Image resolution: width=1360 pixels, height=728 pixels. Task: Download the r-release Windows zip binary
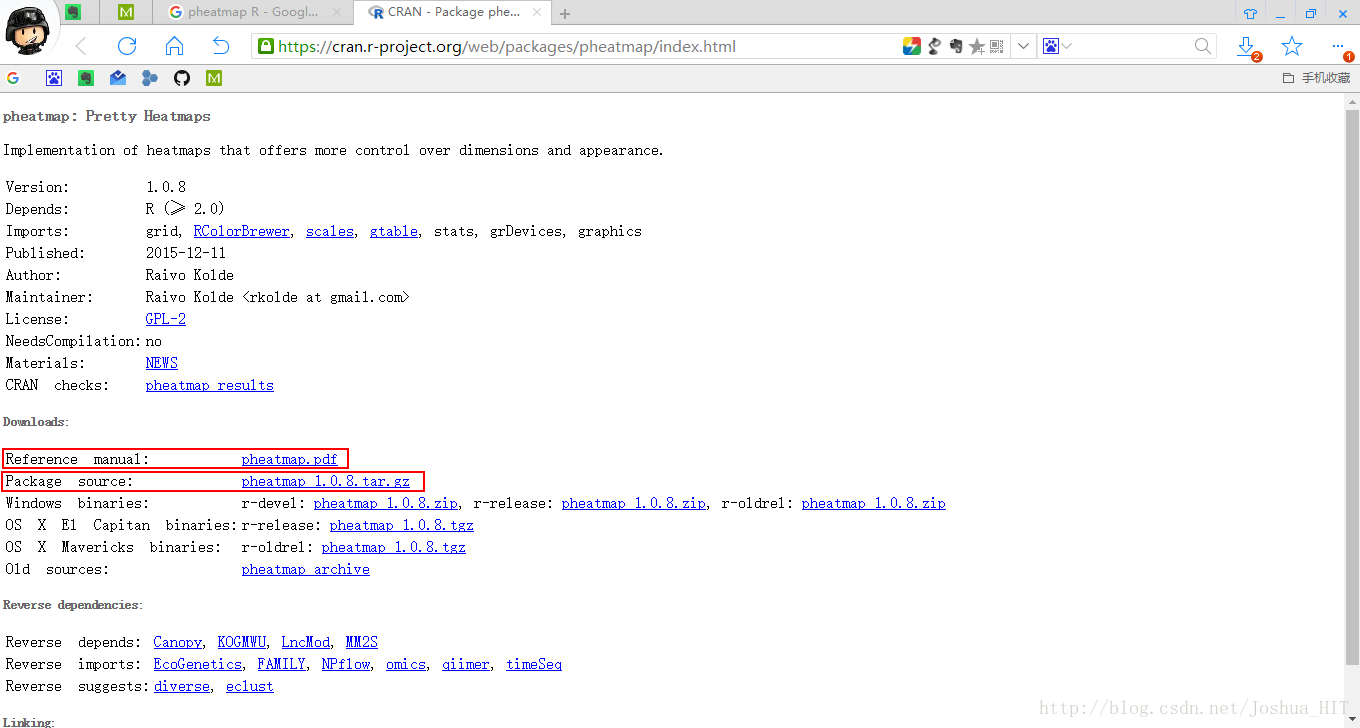tap(634, 503)
